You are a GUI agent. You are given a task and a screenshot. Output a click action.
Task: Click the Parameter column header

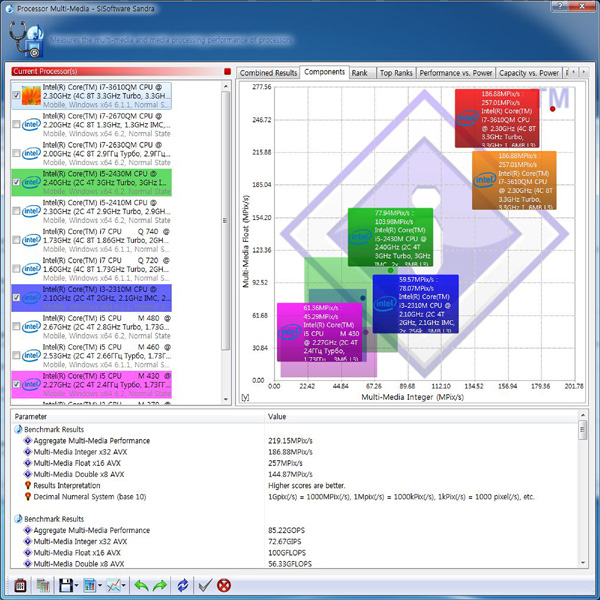tap(138, 416)
